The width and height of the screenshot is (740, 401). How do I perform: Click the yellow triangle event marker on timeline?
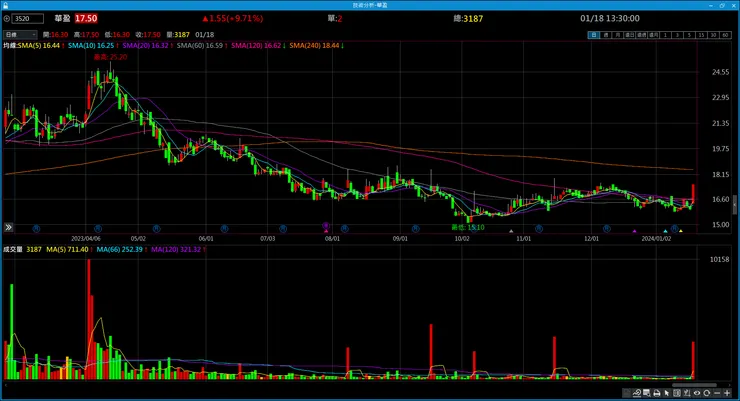[681, 231]
